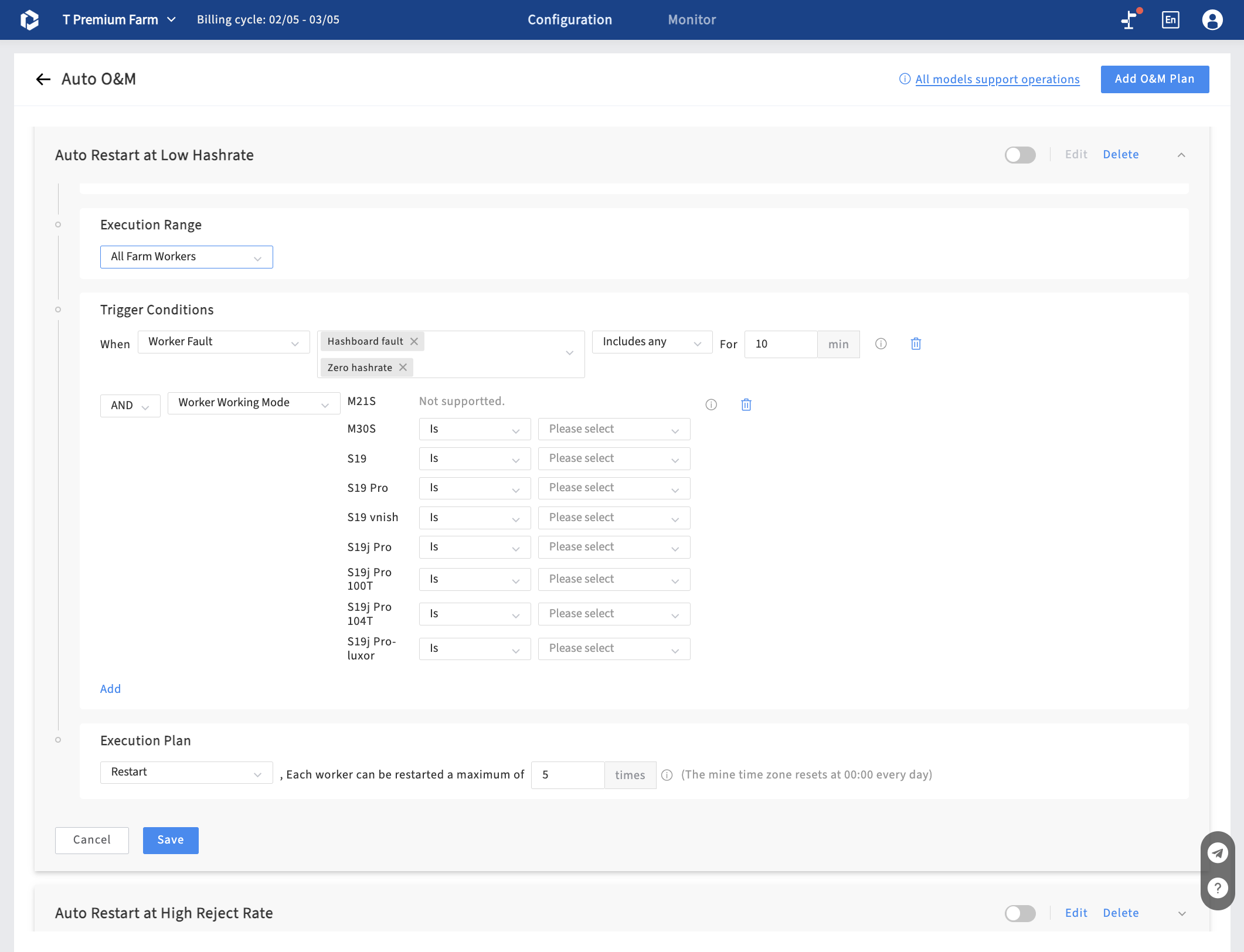
Task: Open the fault types multi-select dropdown arrow
Action: tap(569, 353)
